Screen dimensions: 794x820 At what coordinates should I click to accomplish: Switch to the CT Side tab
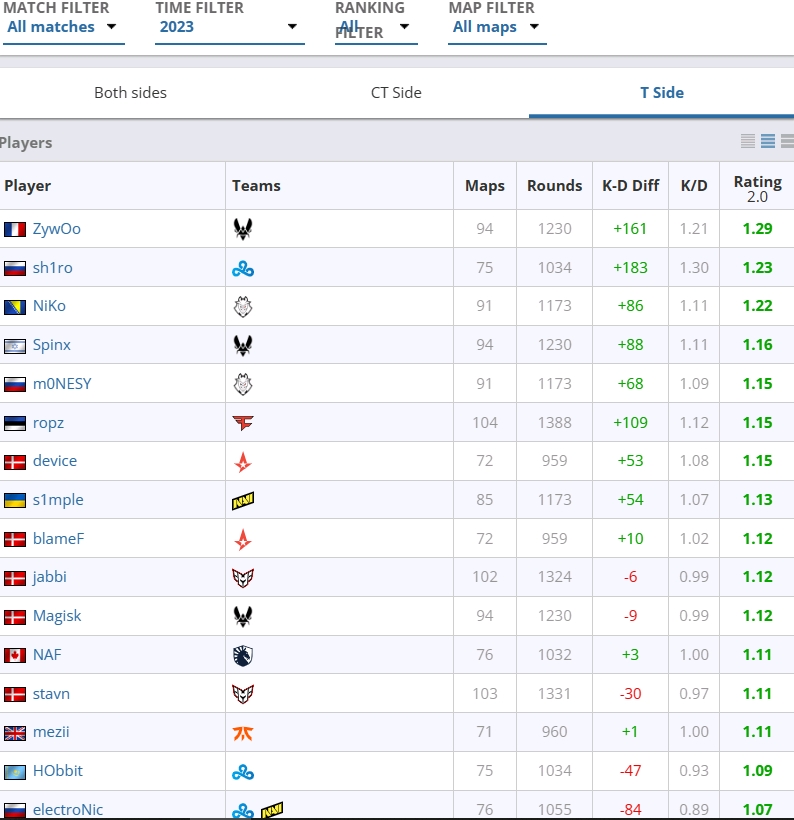(396, 93)
